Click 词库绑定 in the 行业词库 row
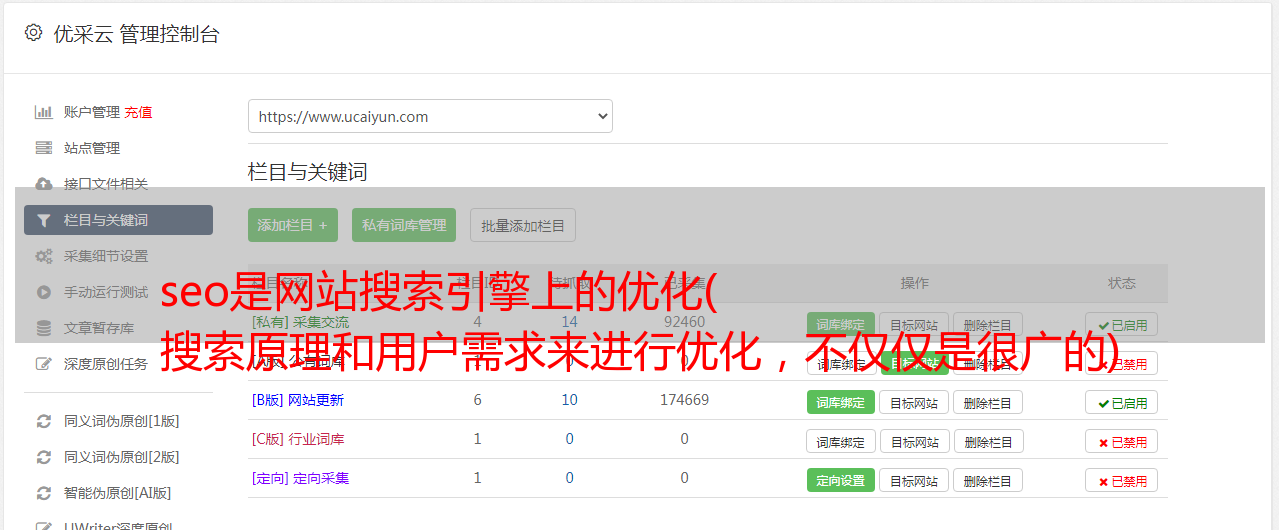 pyautogui.click(x=841, y=441)
